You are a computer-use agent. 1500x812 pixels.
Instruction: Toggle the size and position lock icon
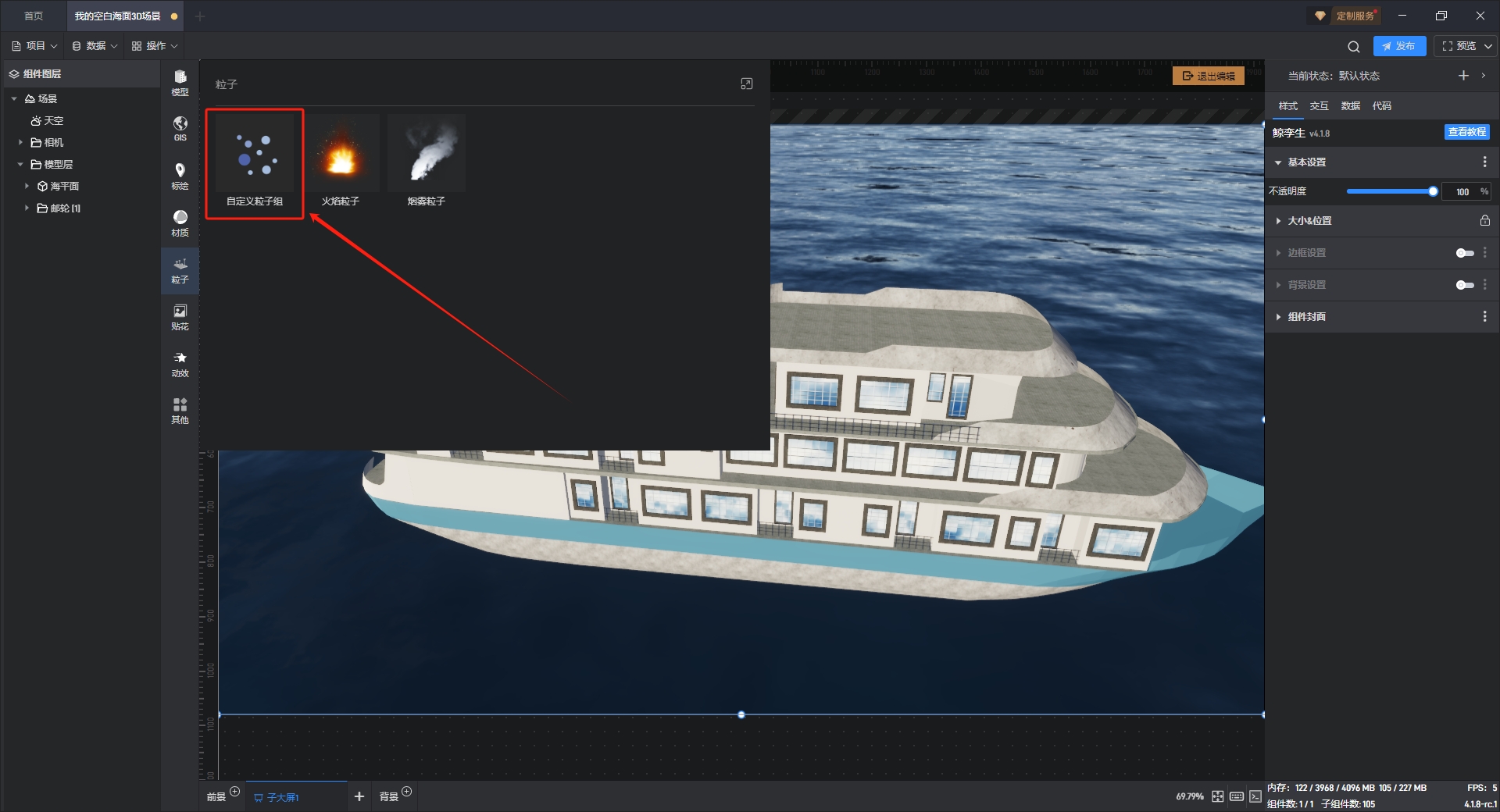click(1485, 220)
